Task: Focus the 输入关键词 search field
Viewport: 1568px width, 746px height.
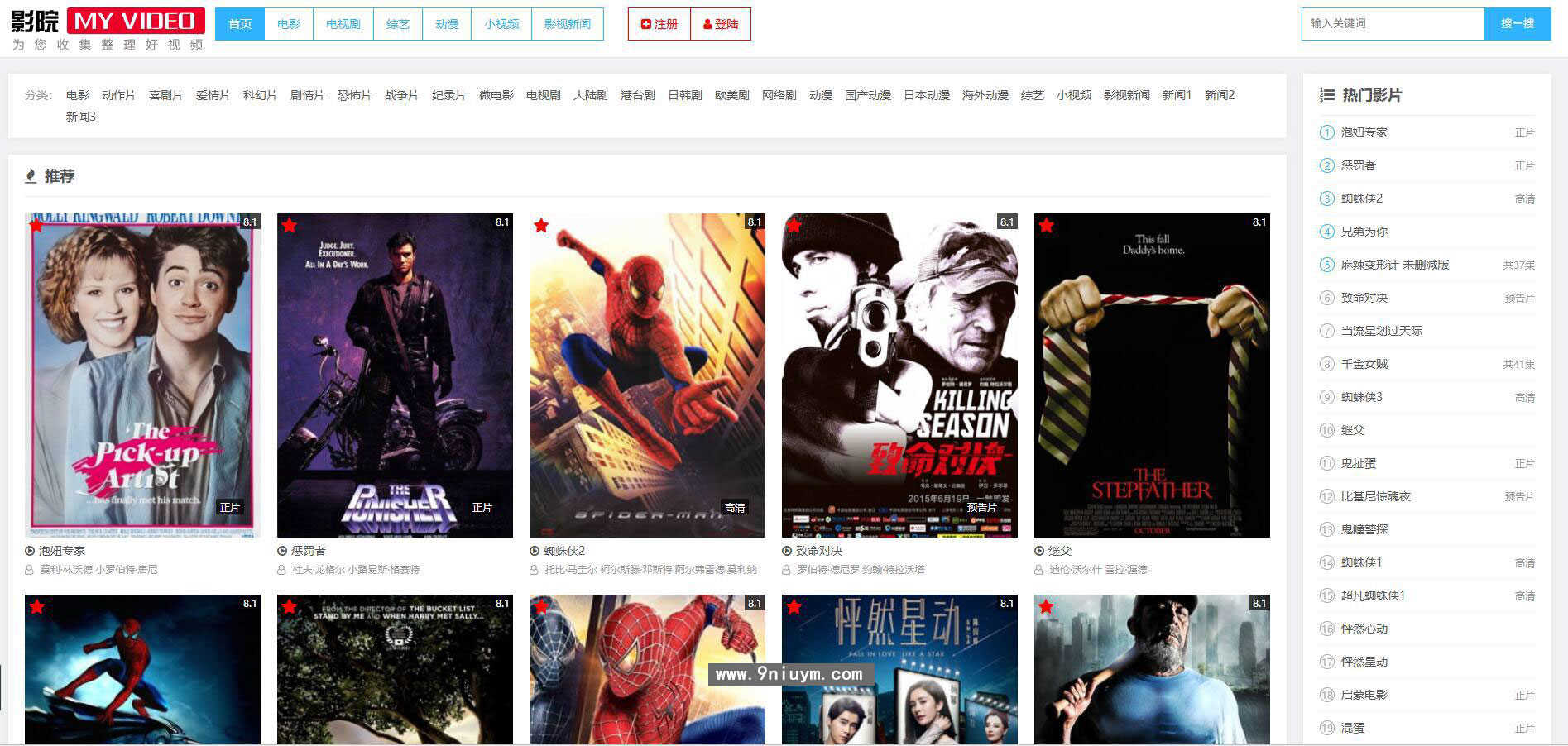Action: (x=1393, y=23)
